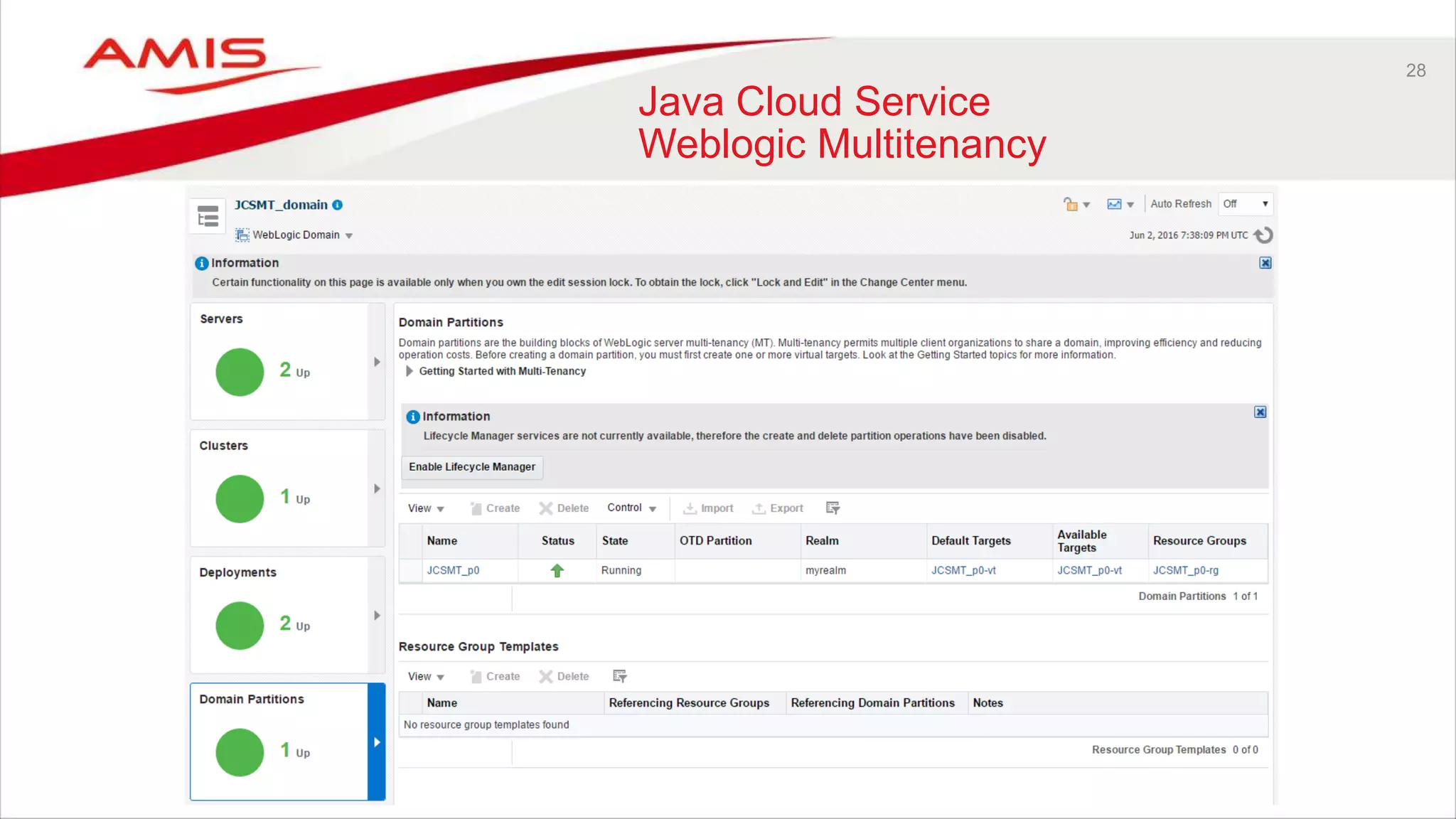Click the timestamp Jun 2, 2016 7:38:09 PM UTC
This screenshot has height=819, width=1456.
1188,235
